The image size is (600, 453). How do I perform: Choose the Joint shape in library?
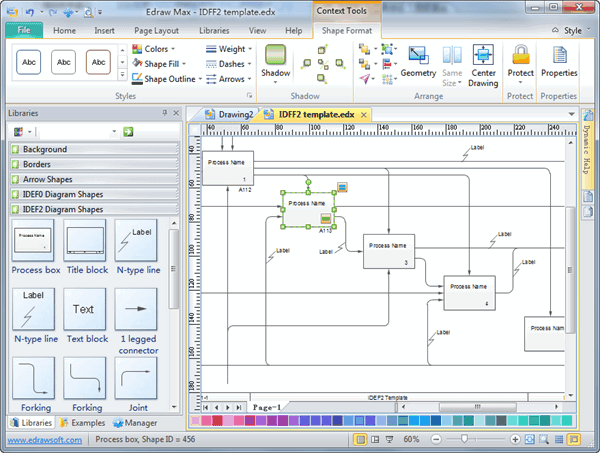click(x=136, y=384)
